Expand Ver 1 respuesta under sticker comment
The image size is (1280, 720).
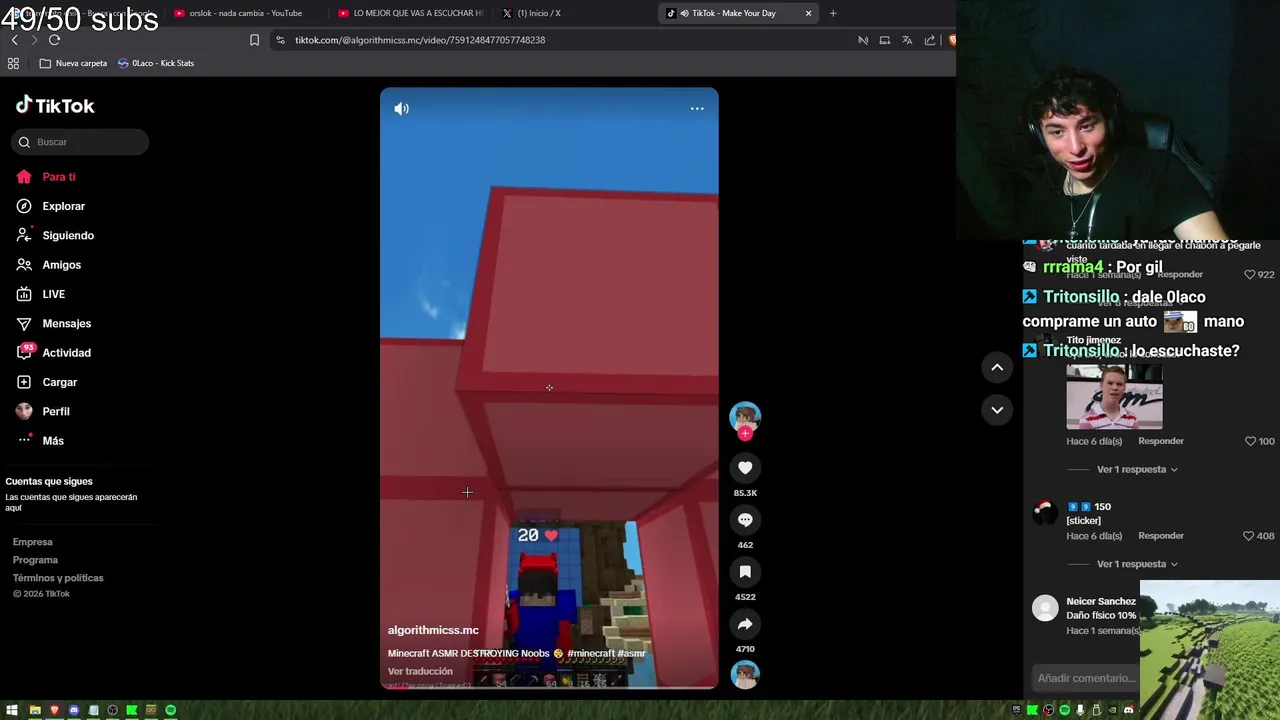pos(1137,564)
